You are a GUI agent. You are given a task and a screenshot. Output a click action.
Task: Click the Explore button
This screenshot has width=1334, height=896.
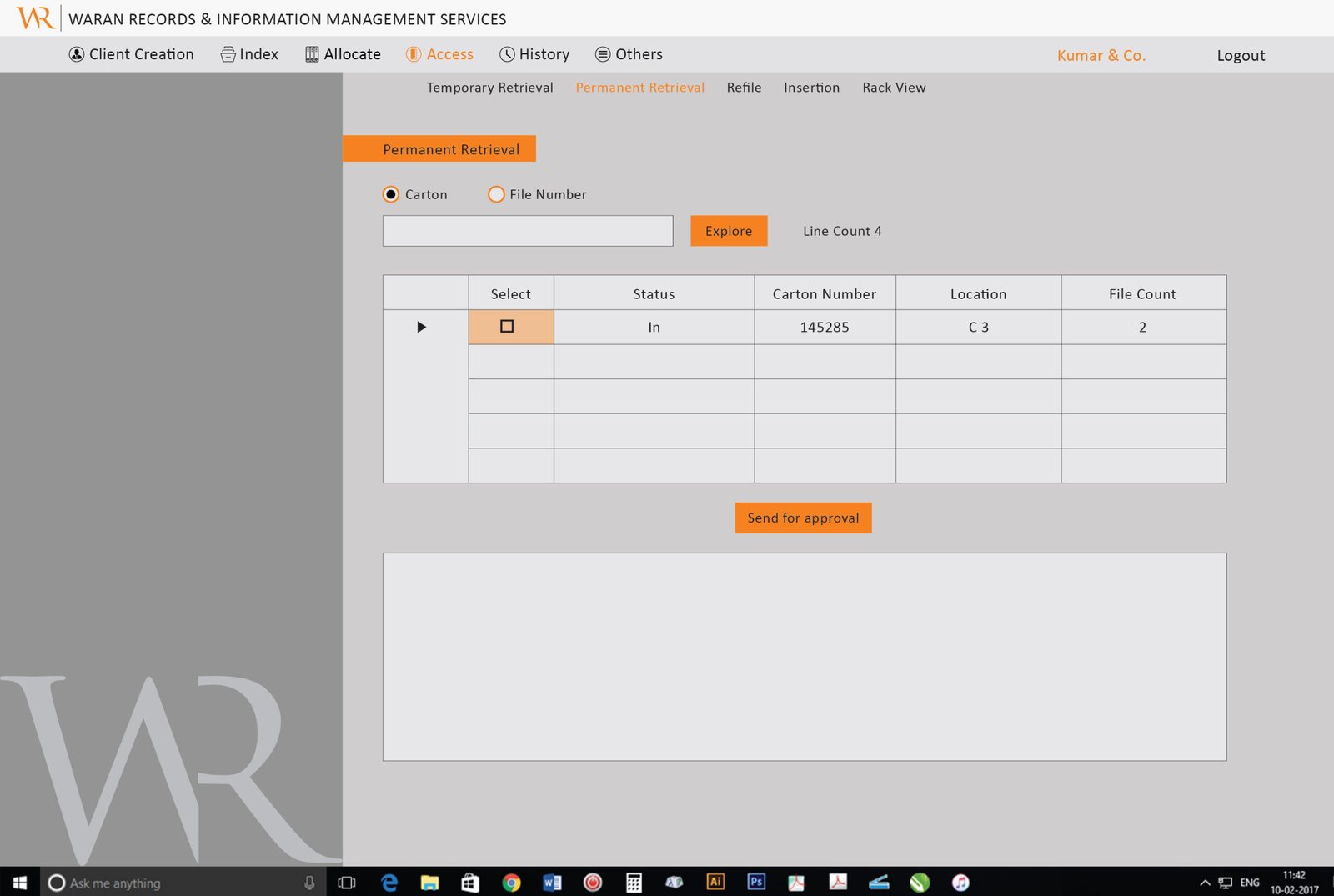[729, 231]
